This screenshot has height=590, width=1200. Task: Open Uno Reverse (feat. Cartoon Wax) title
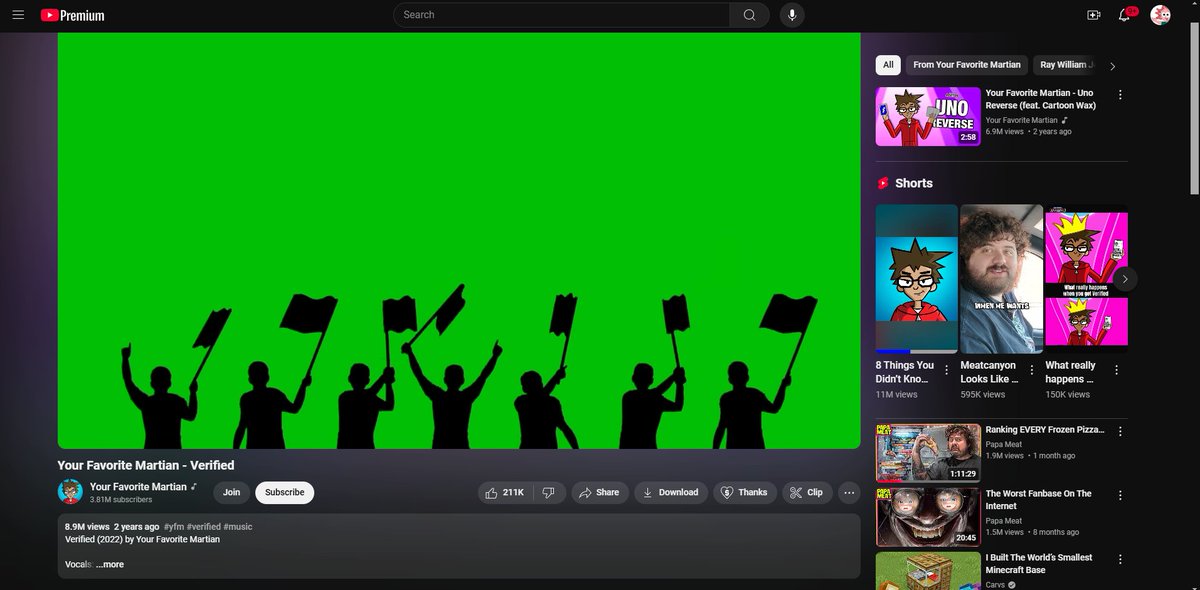1040,99
